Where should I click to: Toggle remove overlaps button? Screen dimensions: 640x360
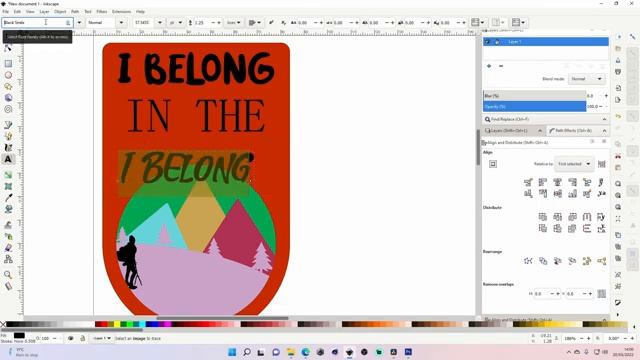(602, 293)
